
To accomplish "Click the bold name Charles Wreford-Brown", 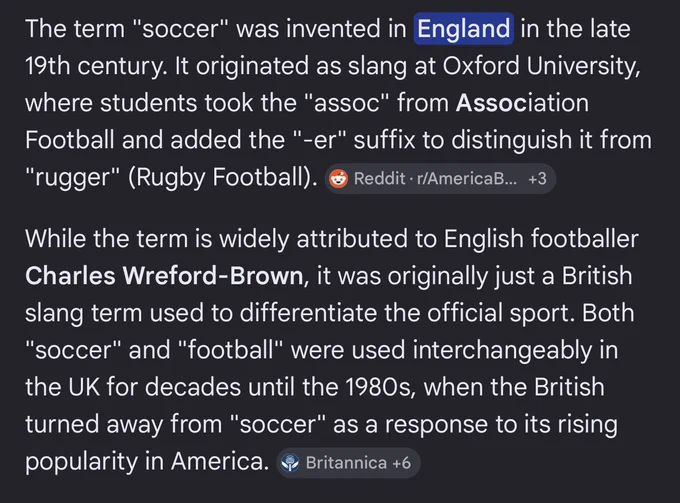I will [164, 276].
